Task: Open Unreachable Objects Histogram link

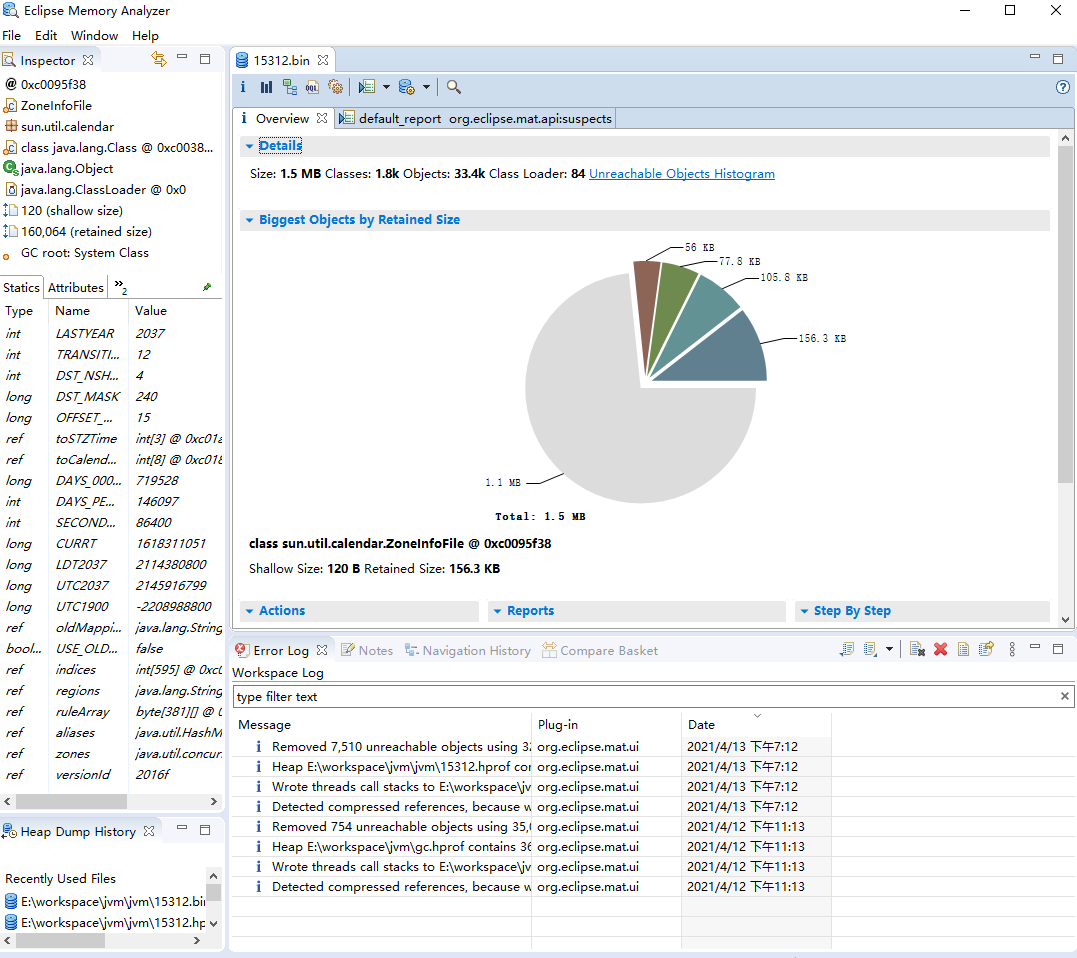Action: tap(681, 174)
